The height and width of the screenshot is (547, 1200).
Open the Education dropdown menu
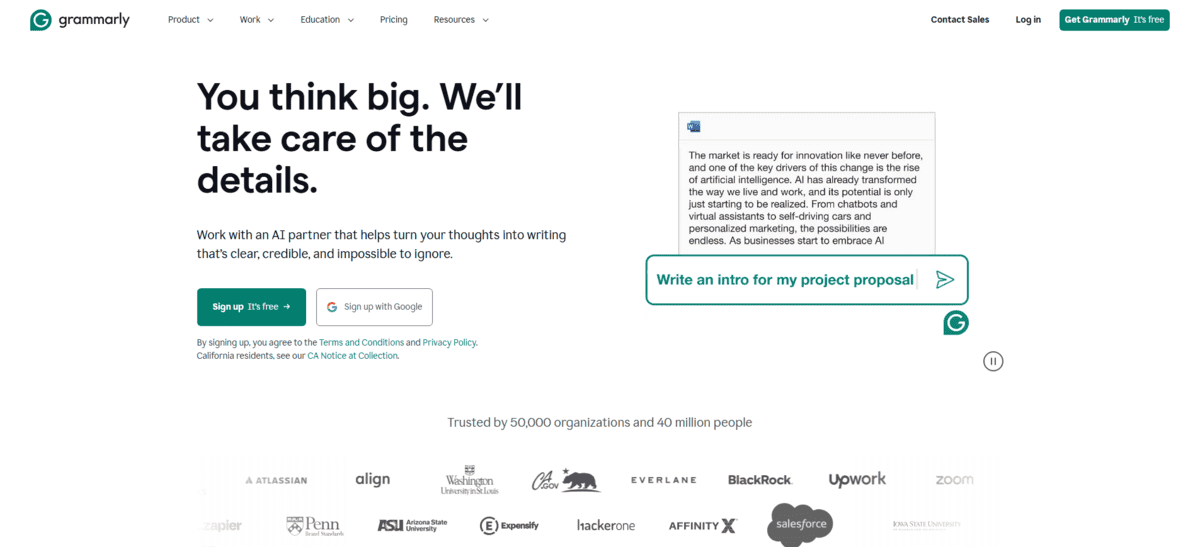tap(327, 20)
